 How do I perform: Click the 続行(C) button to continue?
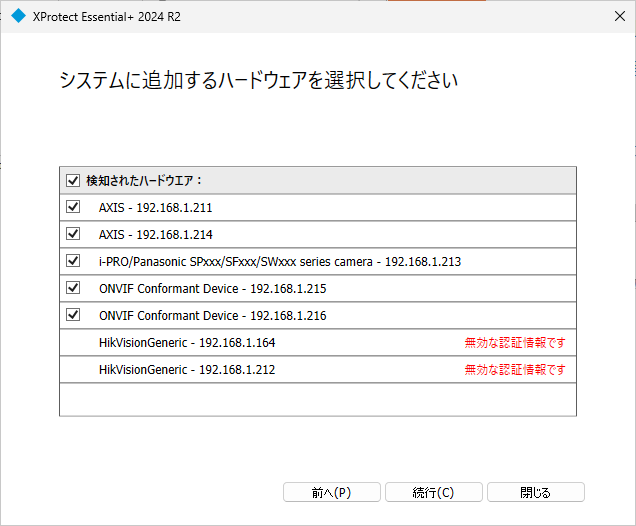(433, 492)
